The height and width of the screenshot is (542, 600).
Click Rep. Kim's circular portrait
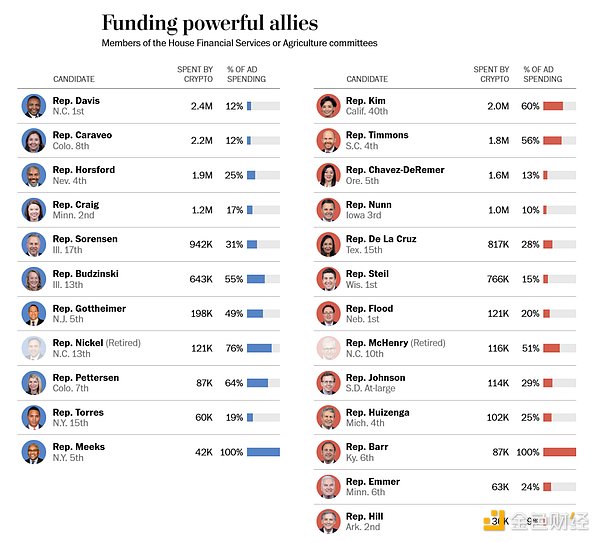[328, 106]
